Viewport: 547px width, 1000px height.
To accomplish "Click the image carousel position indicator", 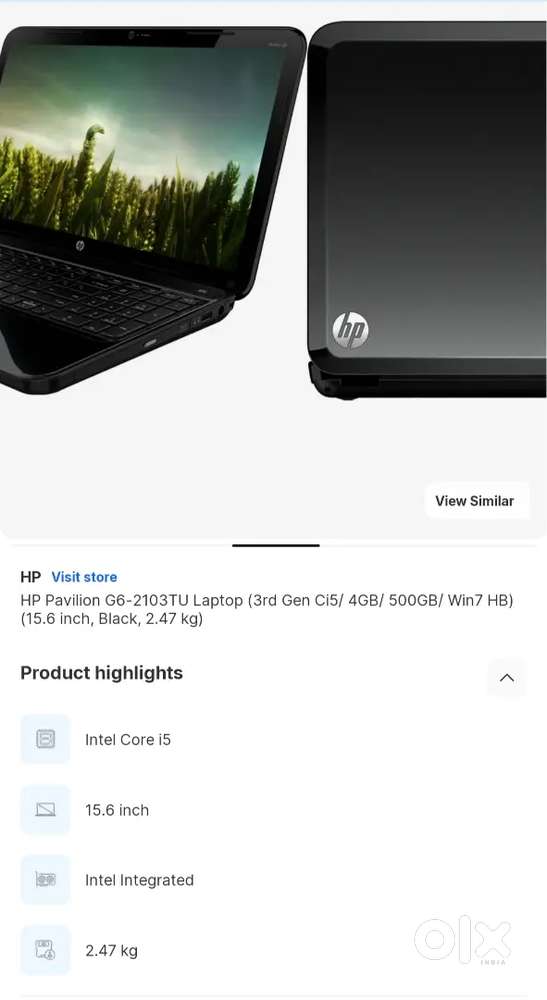I will 275,545.
